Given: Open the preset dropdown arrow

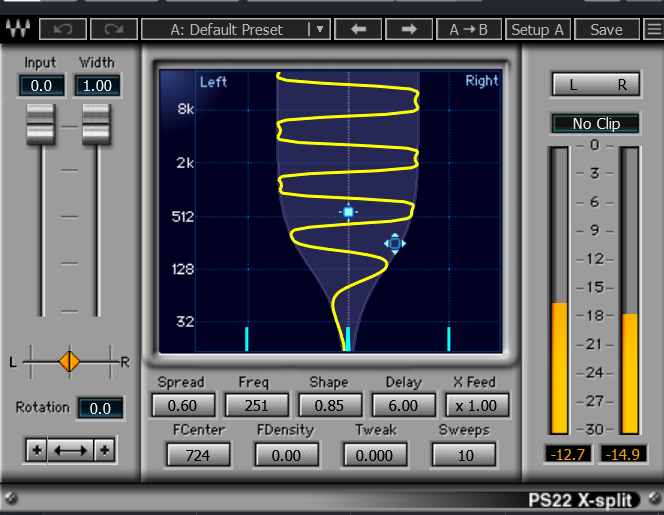Looking at the screenshot, I should point(320,29).
